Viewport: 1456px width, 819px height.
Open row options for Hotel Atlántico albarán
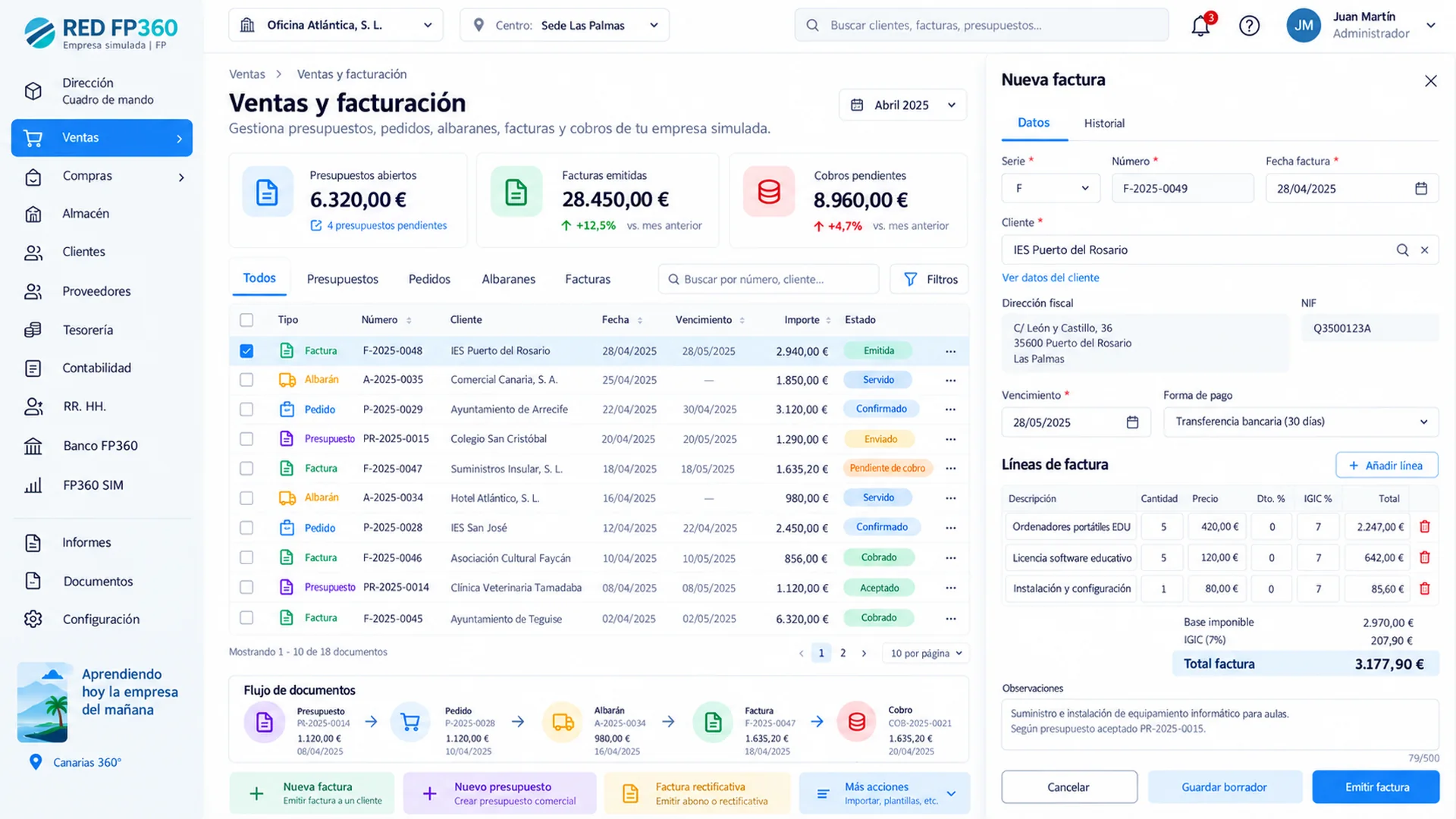click(x=951, y=498)
